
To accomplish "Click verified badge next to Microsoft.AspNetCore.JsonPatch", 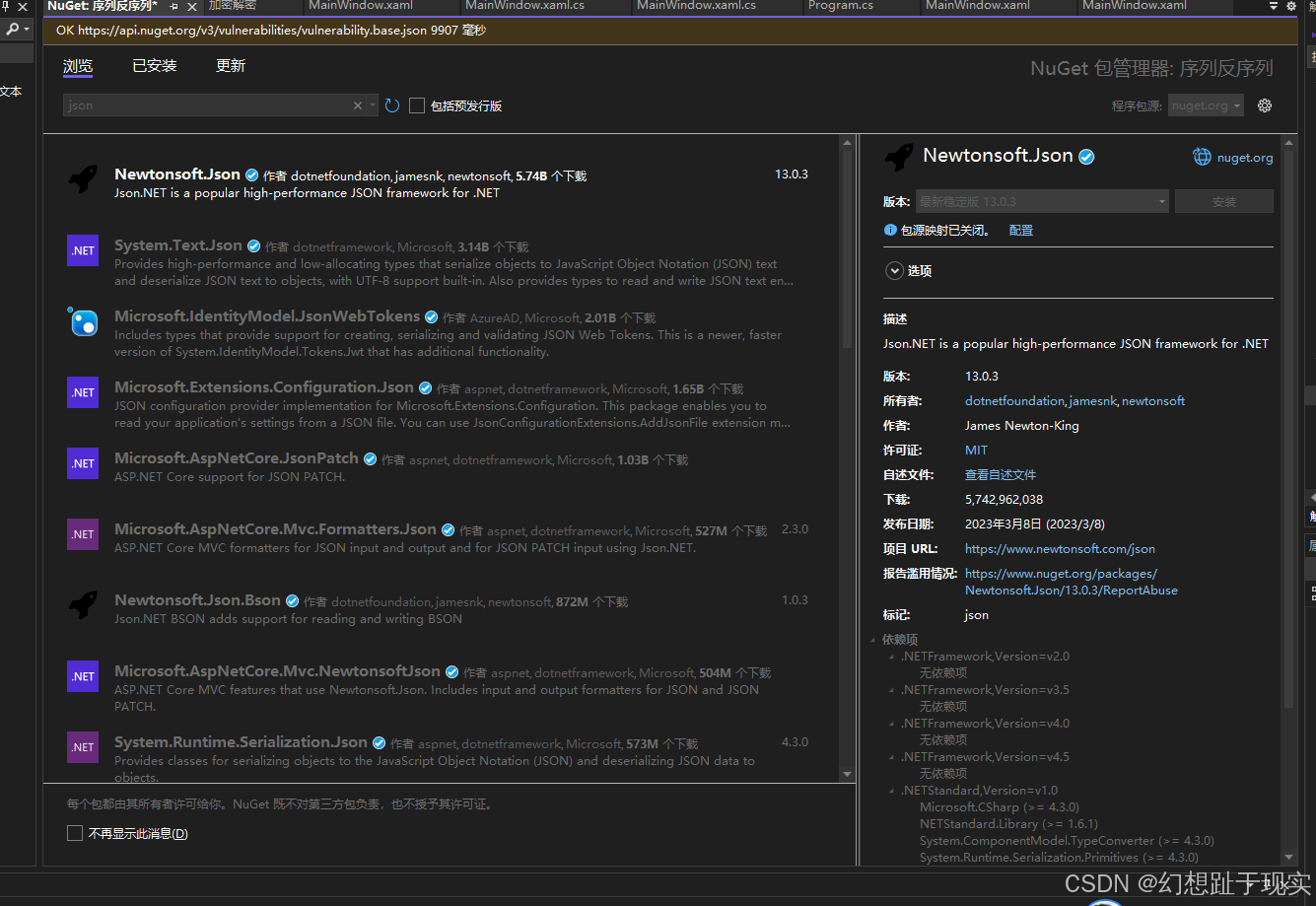I will click(370, 458).
